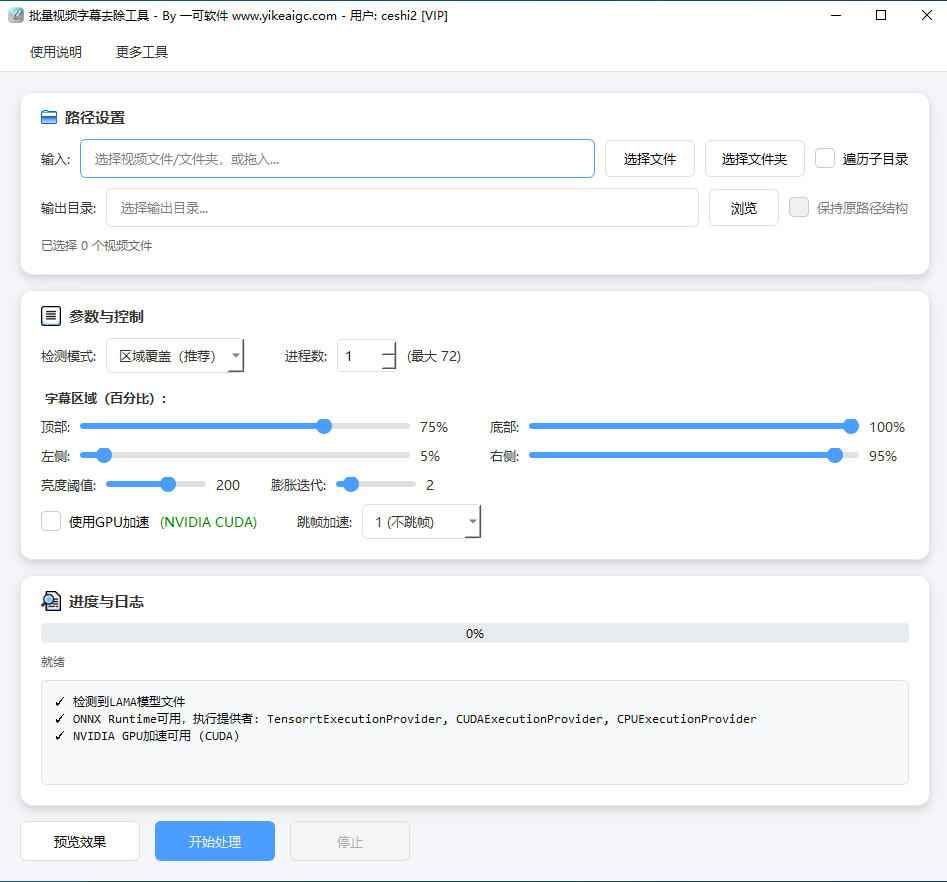Open the 检测模式 dropdown
Viewport: 947px width, 882px height.
pyautogui.click(x=236, y=355)
